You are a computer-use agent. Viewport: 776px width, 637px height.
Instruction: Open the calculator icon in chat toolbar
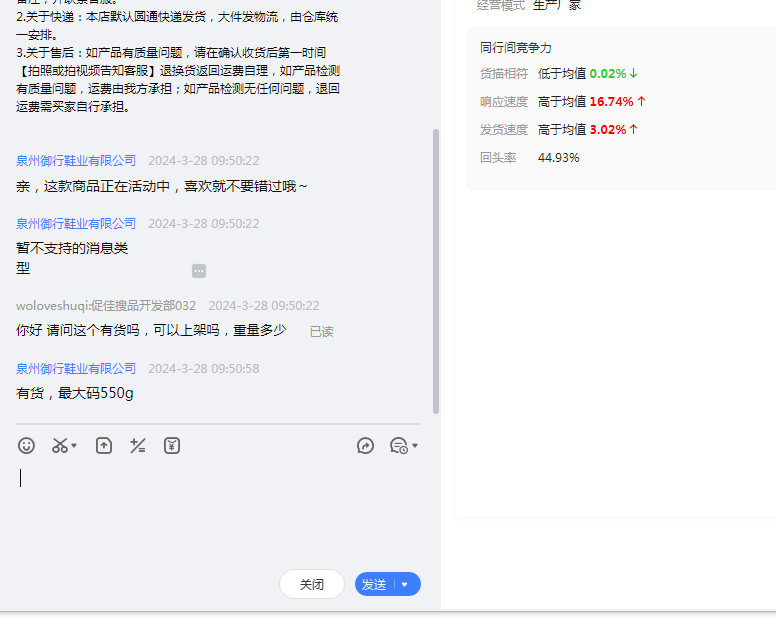pos(138,446)
